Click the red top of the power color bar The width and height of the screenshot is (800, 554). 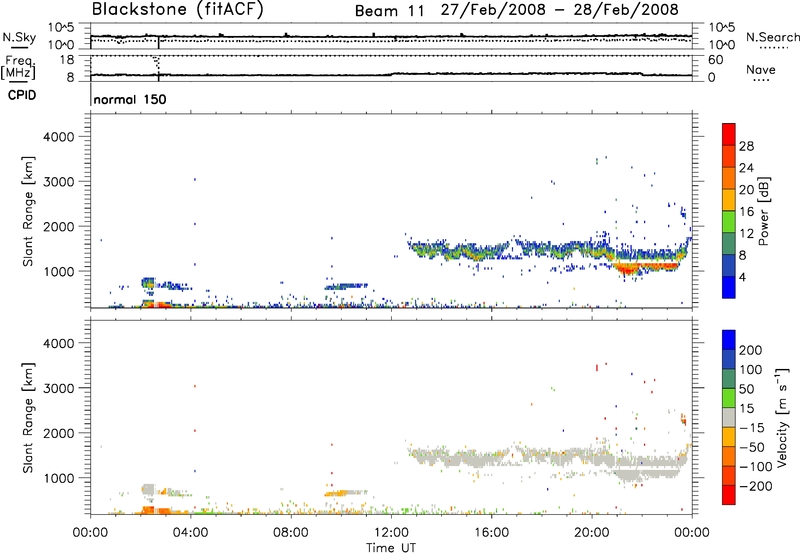click(729, 134)
